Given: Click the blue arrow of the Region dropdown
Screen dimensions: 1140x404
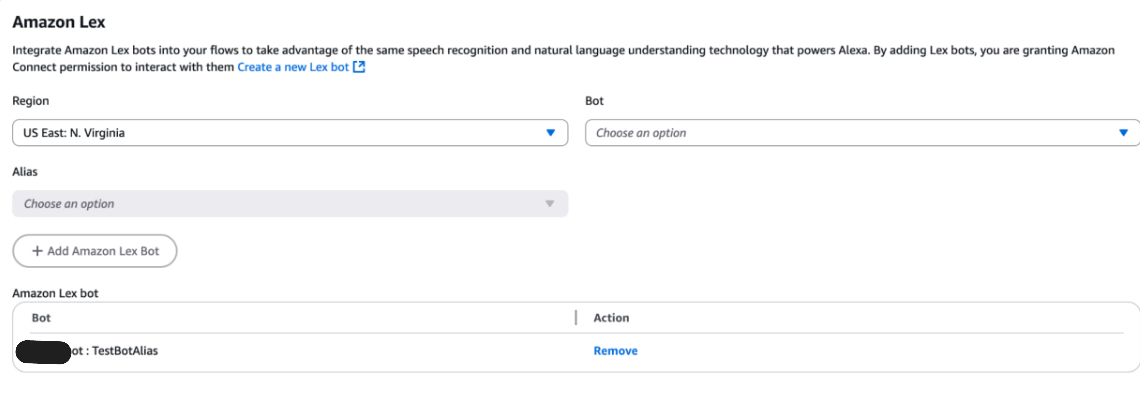Looking at the screenshot, I should point(550,133).
